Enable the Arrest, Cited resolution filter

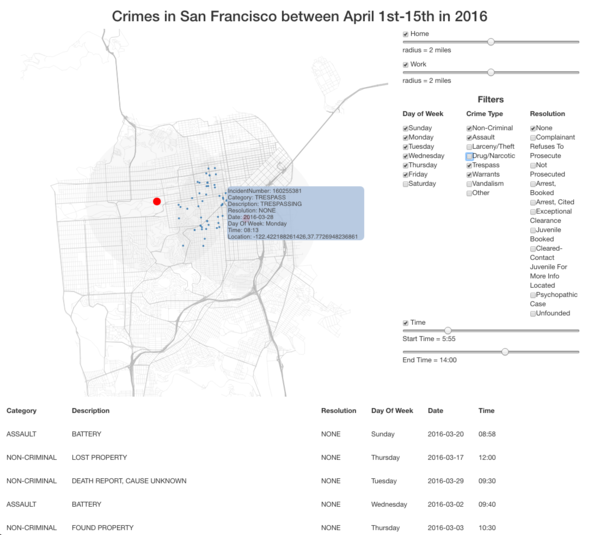(x=533, y=202)
